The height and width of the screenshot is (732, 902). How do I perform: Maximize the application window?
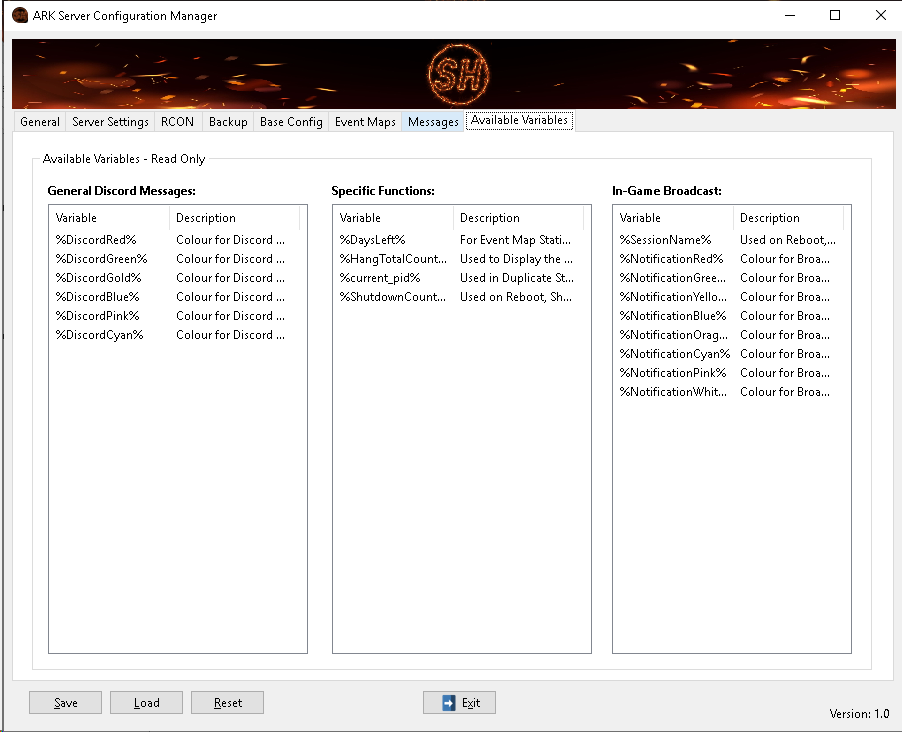pyautogui.click(x=835, y=15)
